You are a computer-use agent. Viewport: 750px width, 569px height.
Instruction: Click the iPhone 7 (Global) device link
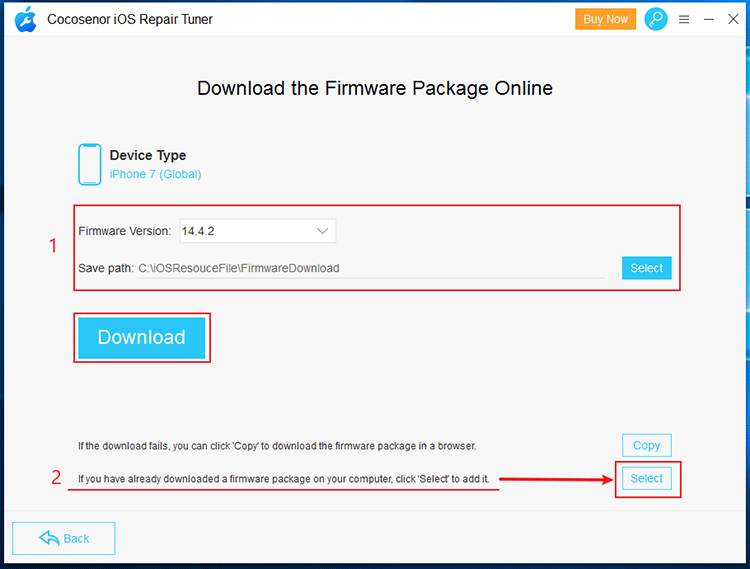click(x=155, y=174)
